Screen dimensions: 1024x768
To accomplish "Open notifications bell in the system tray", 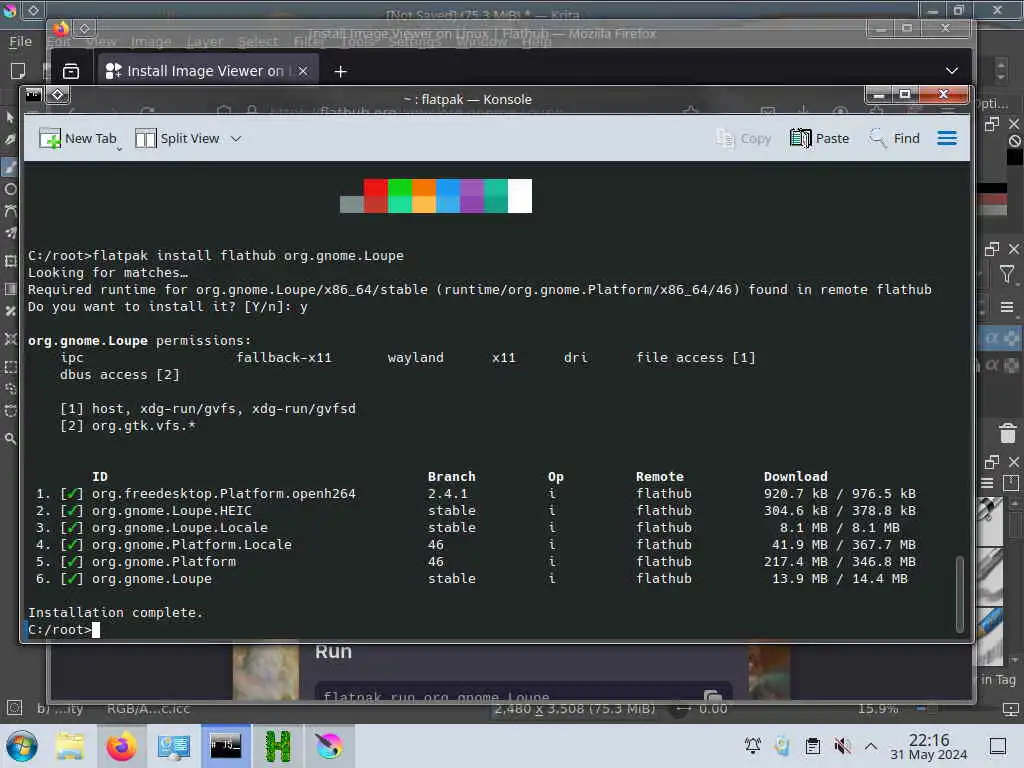I will 752,746.
